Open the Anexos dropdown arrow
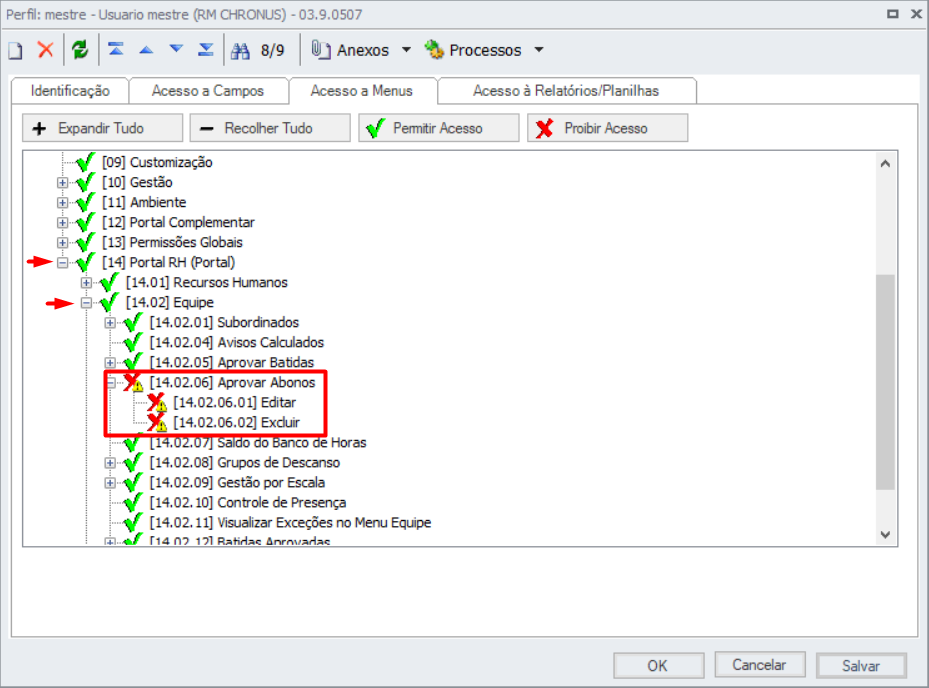This screenshot has width=929, height=688. click(x=406, y=50)
